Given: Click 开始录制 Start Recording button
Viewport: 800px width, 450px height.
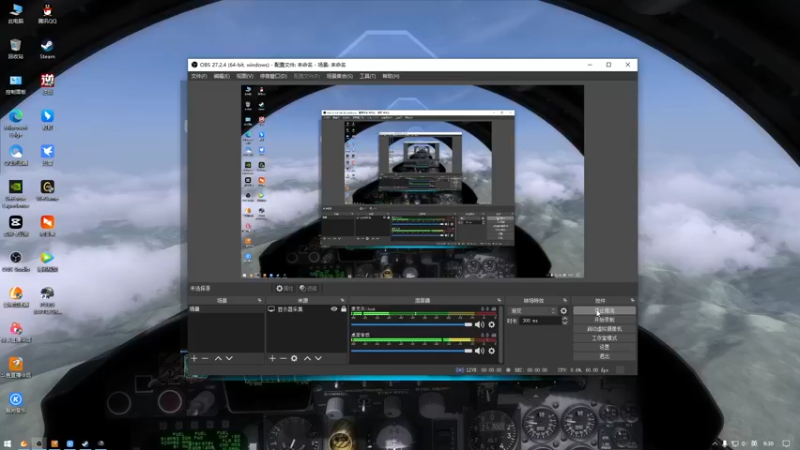Looking at the screenshot, I should pyautogui.click(x=605, y=320).
